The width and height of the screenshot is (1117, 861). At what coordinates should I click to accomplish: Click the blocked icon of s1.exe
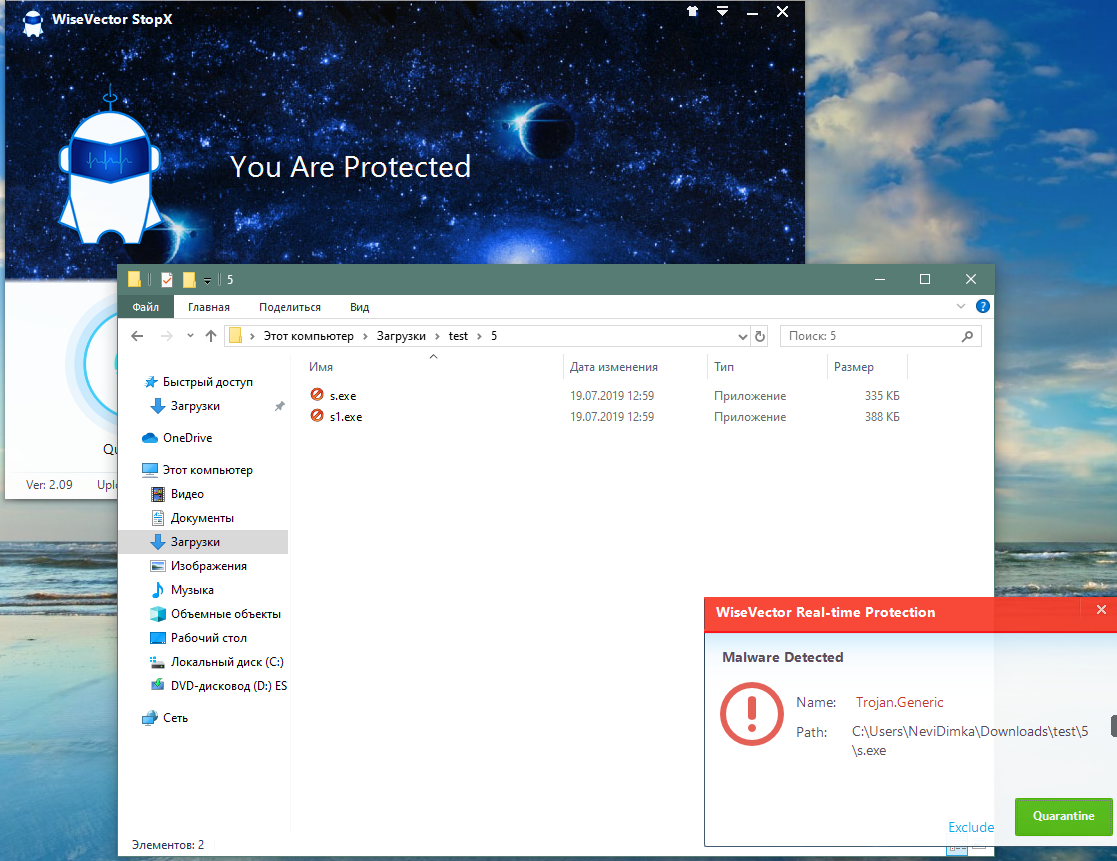click(317, 416)
